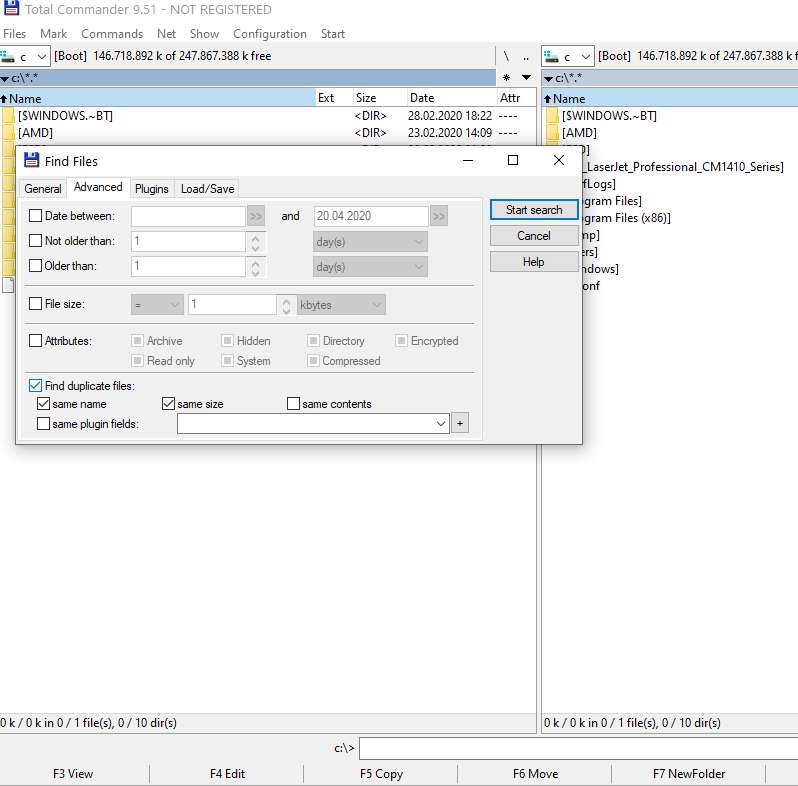This screenshot has height=786, width=798.
Task: Click the [AMD] folder icon in right panel
Action: tap(552, 133)
